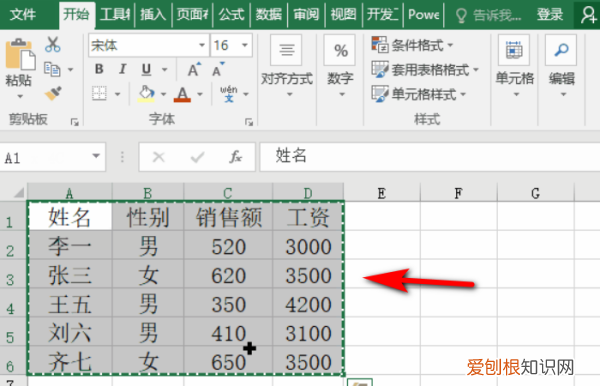Open the Alignment (对齐方式) group
Screen dimensions: 600x386
click(x=287, y=66)
